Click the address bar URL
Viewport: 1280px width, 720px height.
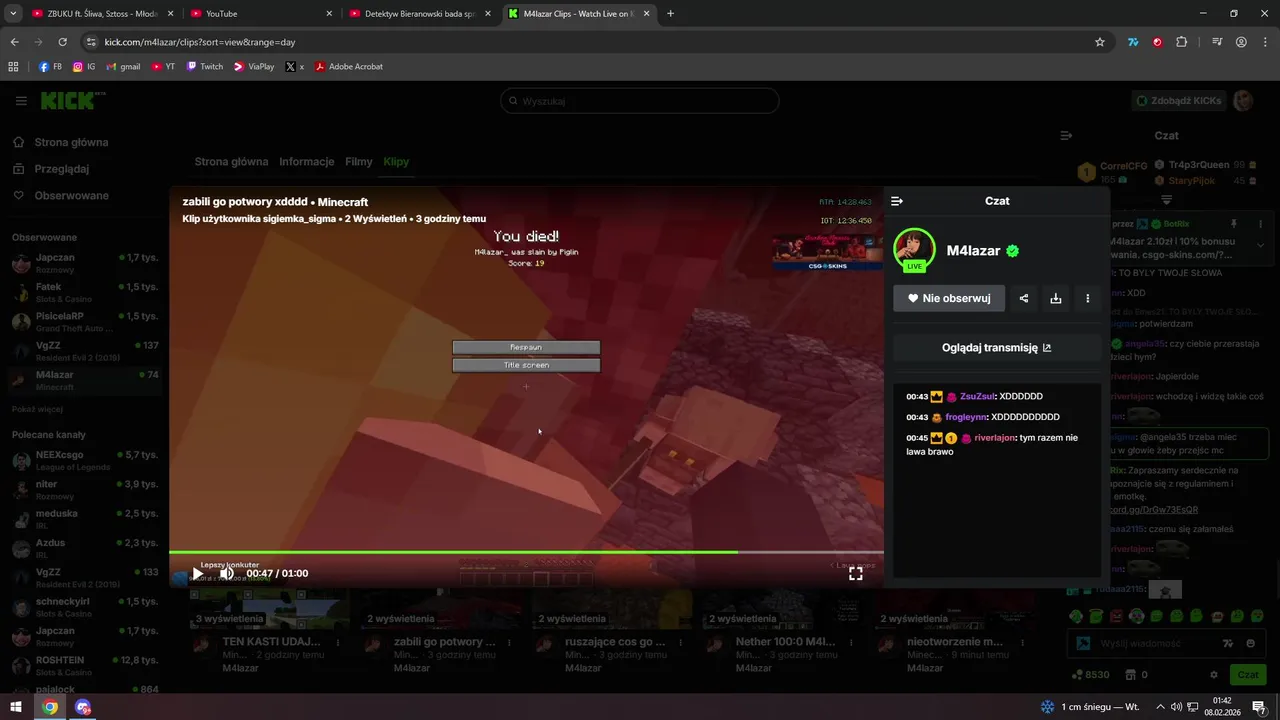click(200, 42)
